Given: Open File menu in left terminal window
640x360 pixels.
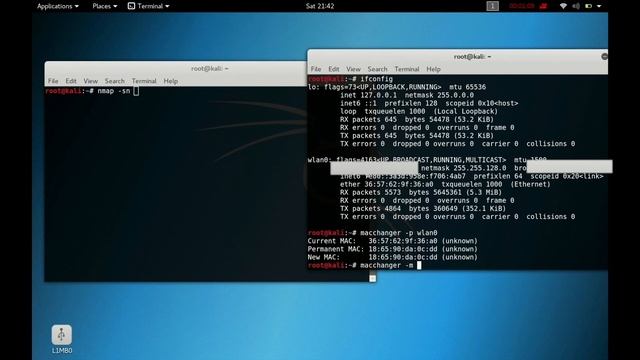Looking at the screenshot, I should pyautogui.click(x=53, y=81).
